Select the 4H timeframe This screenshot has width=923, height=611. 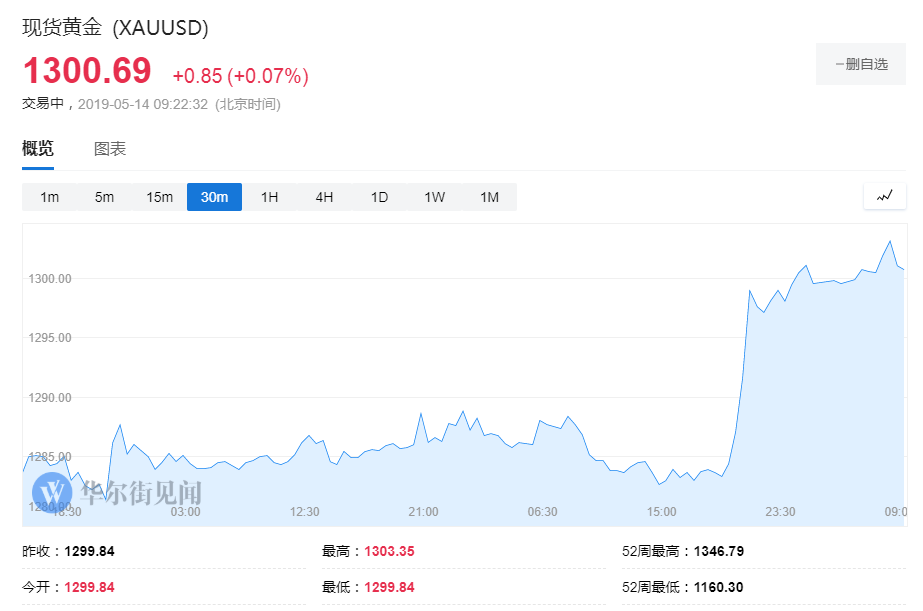(x=324, y=197)
